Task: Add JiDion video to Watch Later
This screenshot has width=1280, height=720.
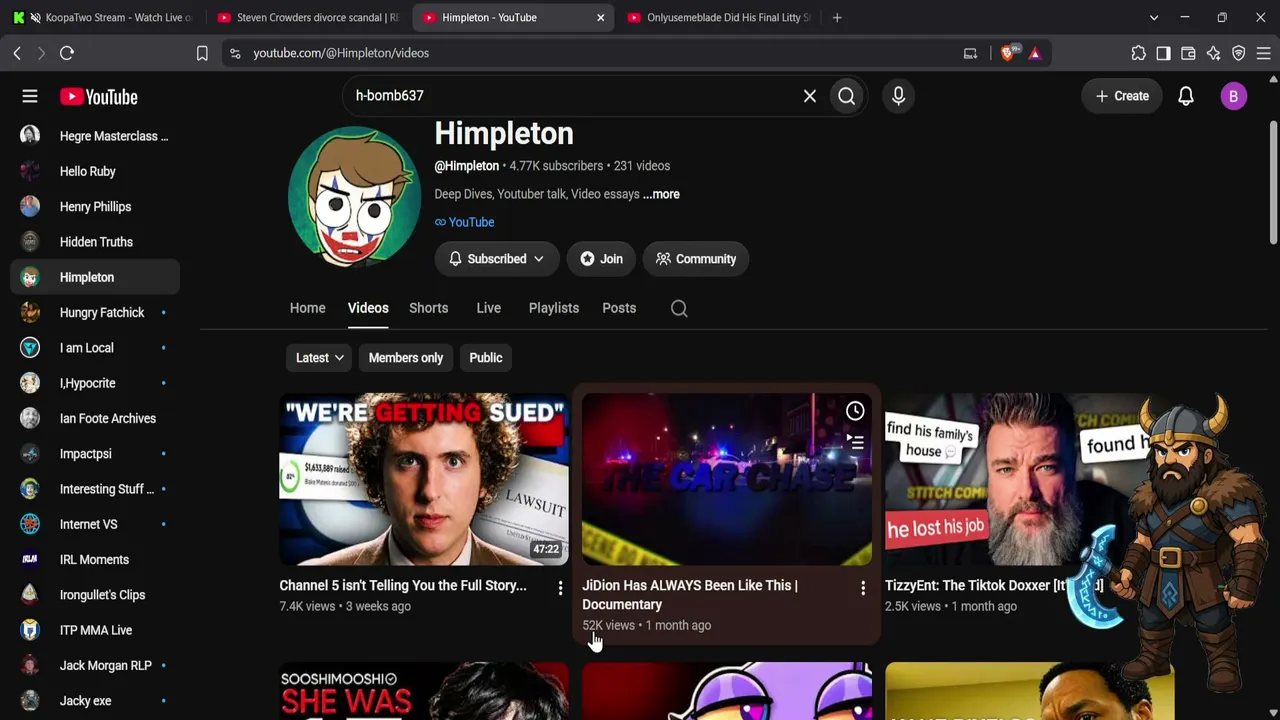Action: click(x=855, y=411)
